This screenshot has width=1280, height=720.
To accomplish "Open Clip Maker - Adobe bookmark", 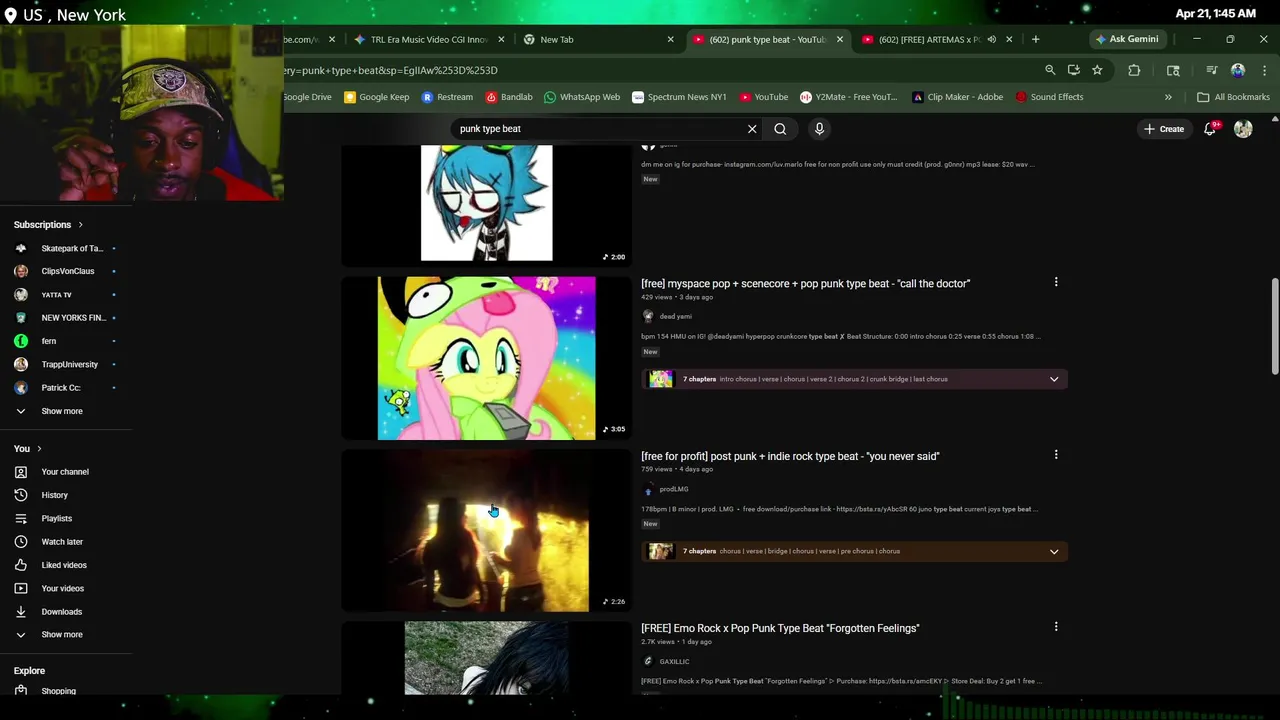I will [x=958, y=97].
